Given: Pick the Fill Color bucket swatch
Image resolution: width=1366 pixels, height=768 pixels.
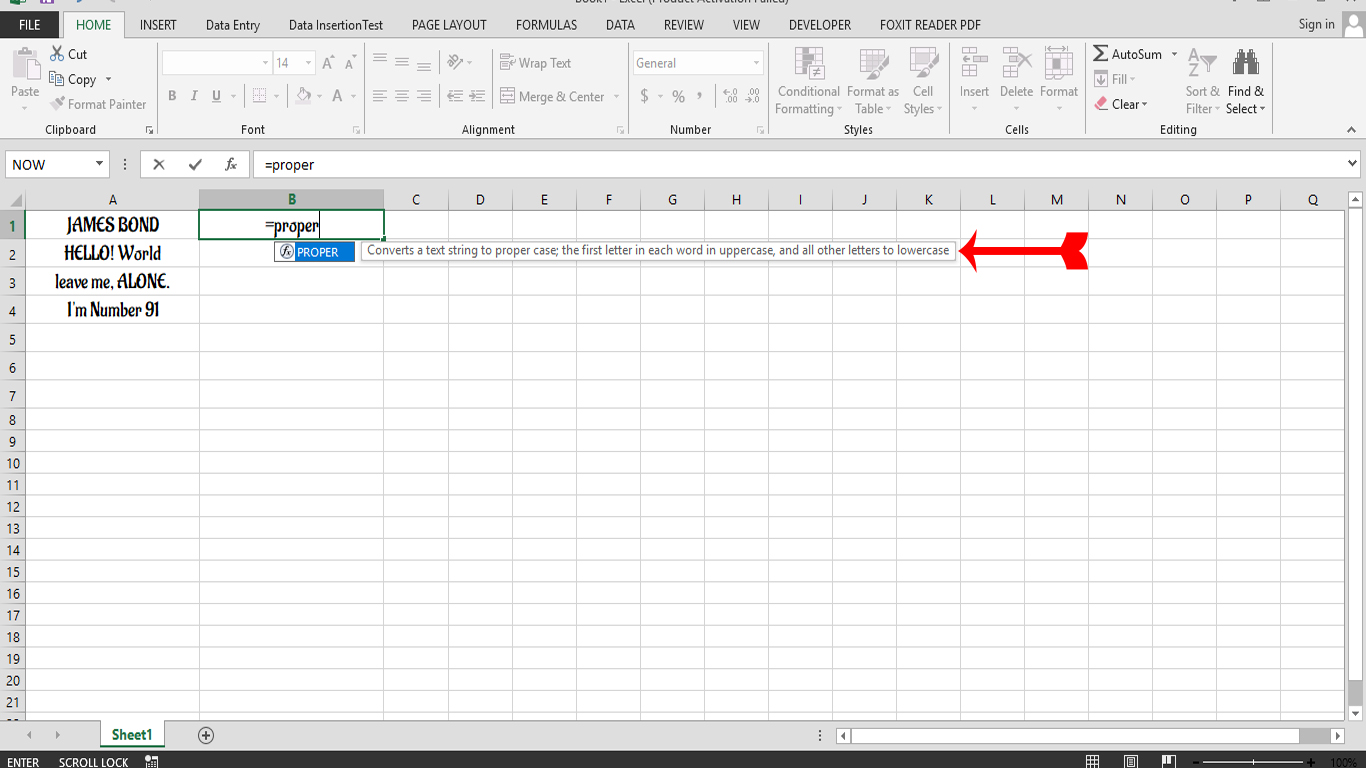Looking at the screenshot, I should click(x=303, y=96).
